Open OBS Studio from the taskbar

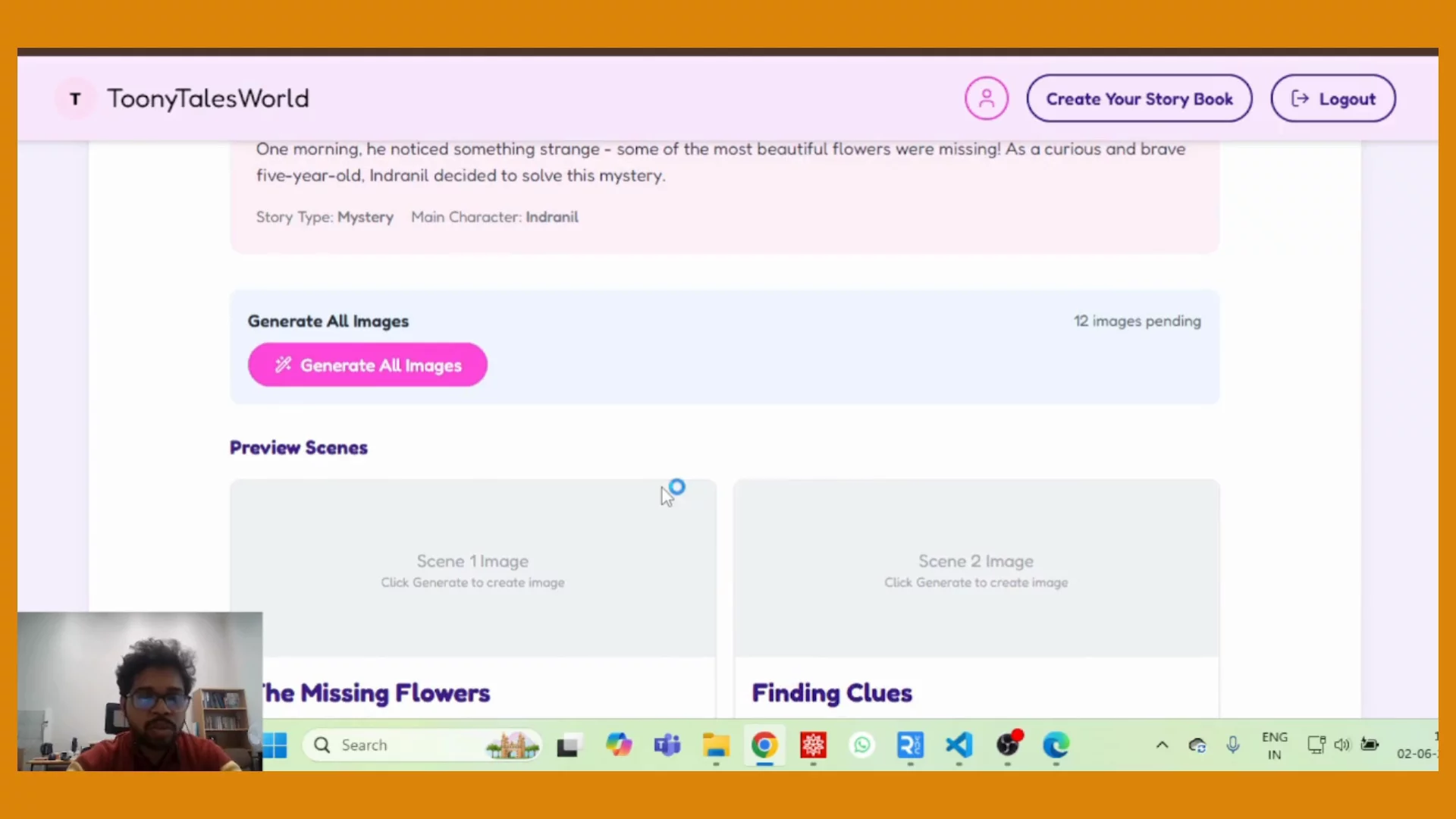pyautogui.click(x=1009, y=745)
